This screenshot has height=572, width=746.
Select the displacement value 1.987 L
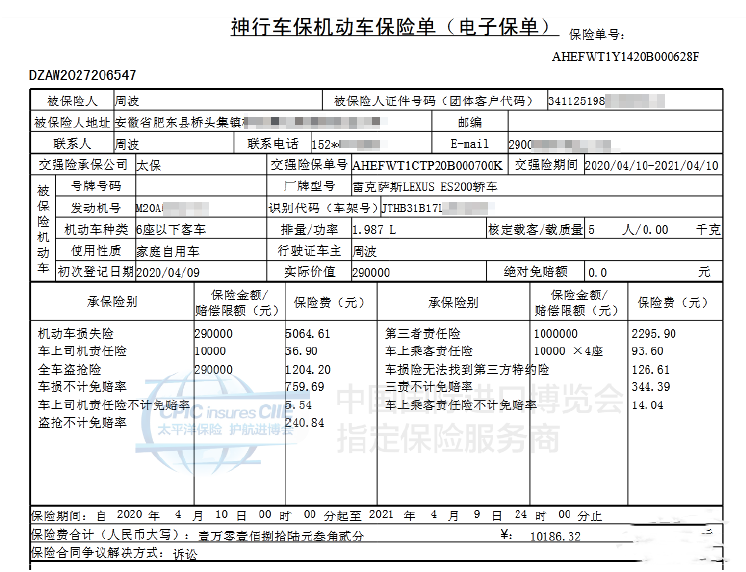point(374,229)
